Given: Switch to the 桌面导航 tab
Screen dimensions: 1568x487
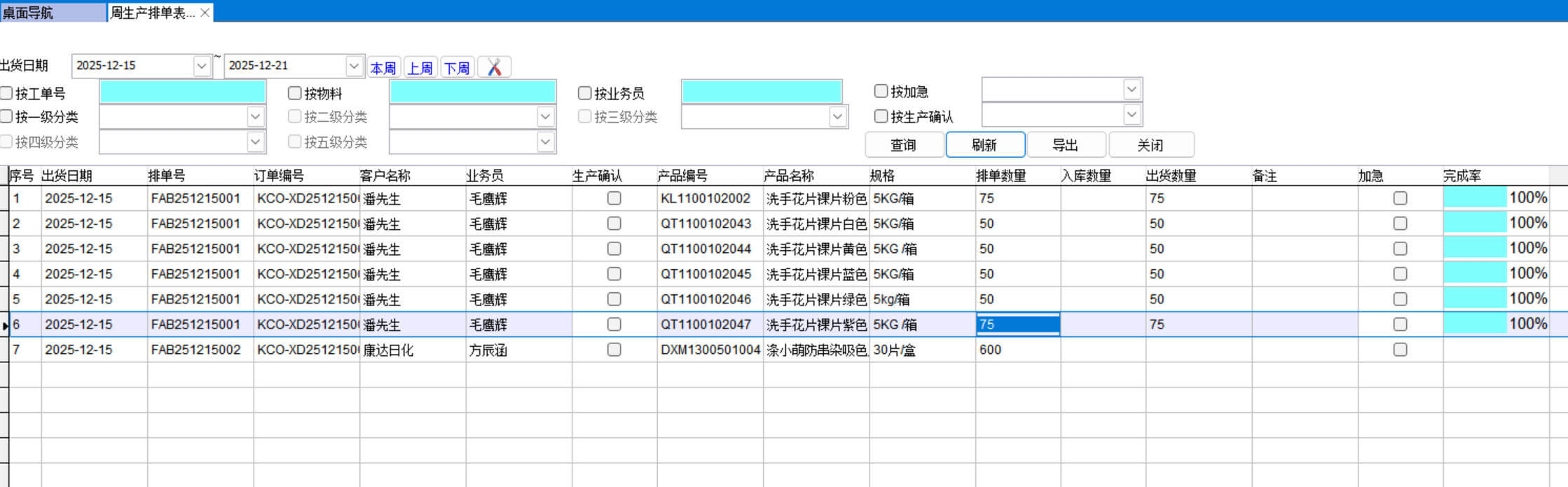Looking at the screenshot, I should coord(53,13).
